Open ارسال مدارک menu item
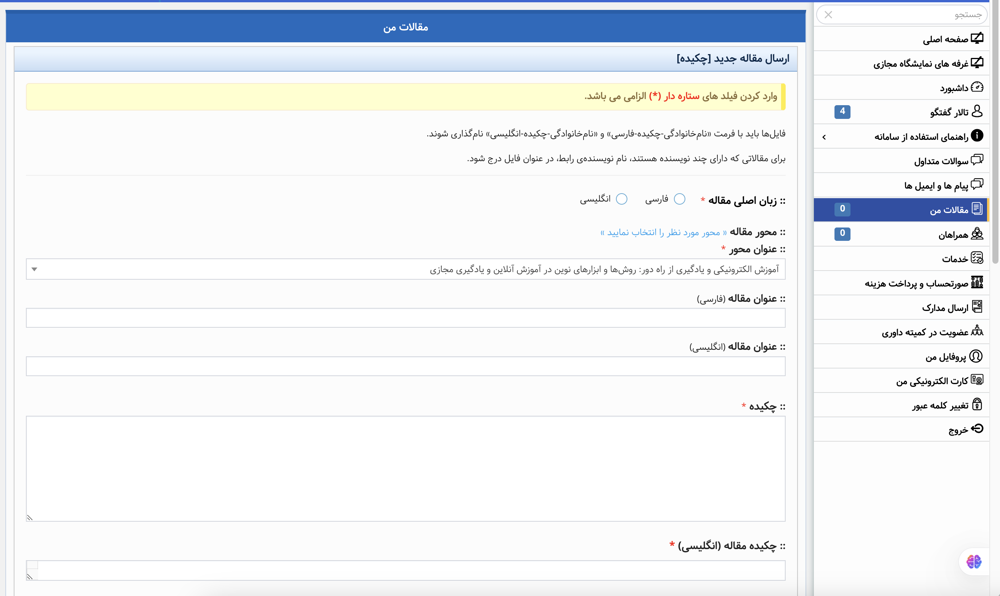1000x596 pixels. [901, 307]
